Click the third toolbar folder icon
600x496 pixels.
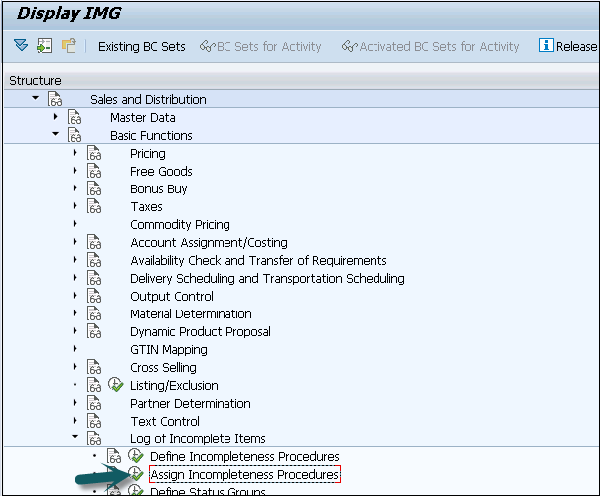click(68, 46)
